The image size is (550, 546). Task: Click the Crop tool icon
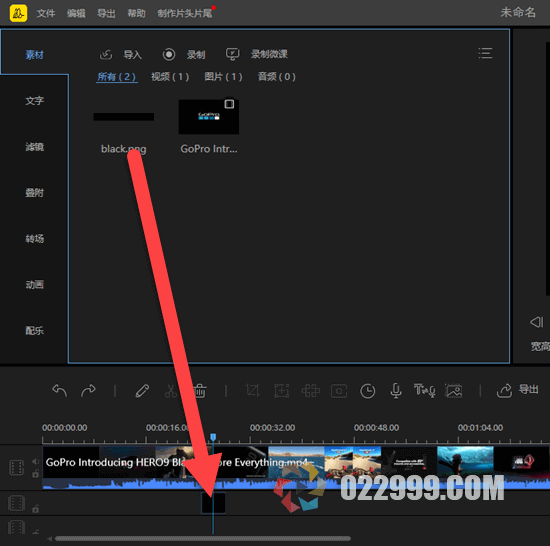(253, 391)
